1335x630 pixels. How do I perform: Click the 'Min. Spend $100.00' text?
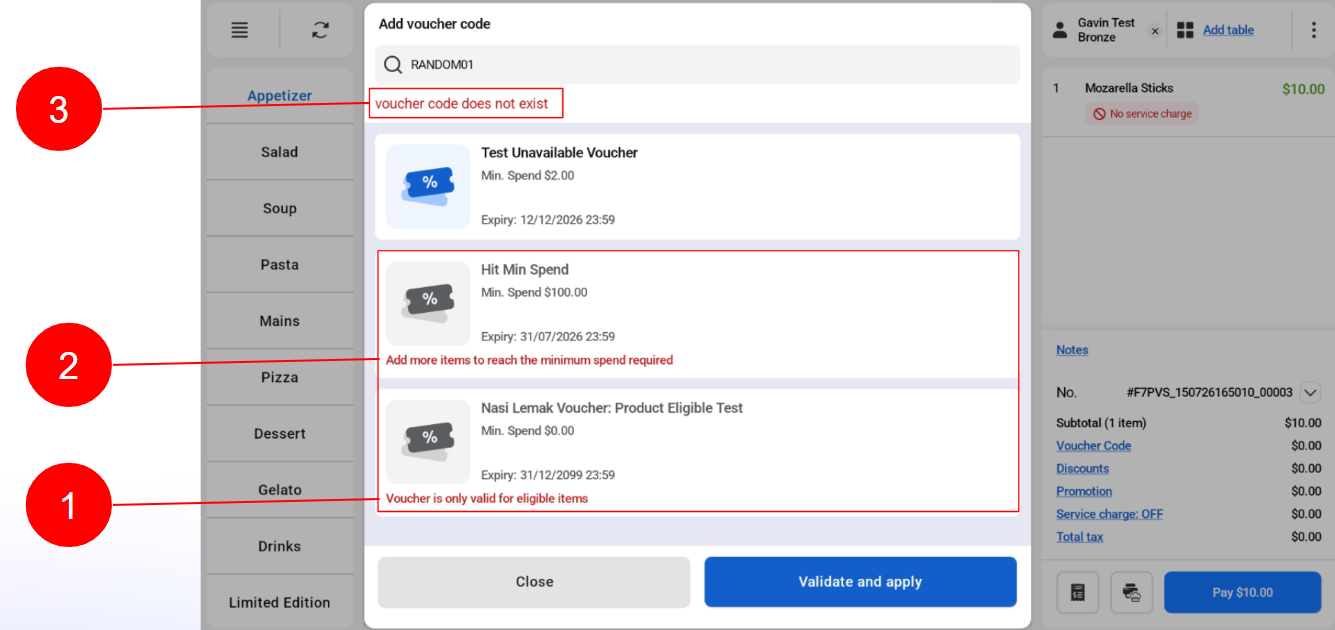534,293
